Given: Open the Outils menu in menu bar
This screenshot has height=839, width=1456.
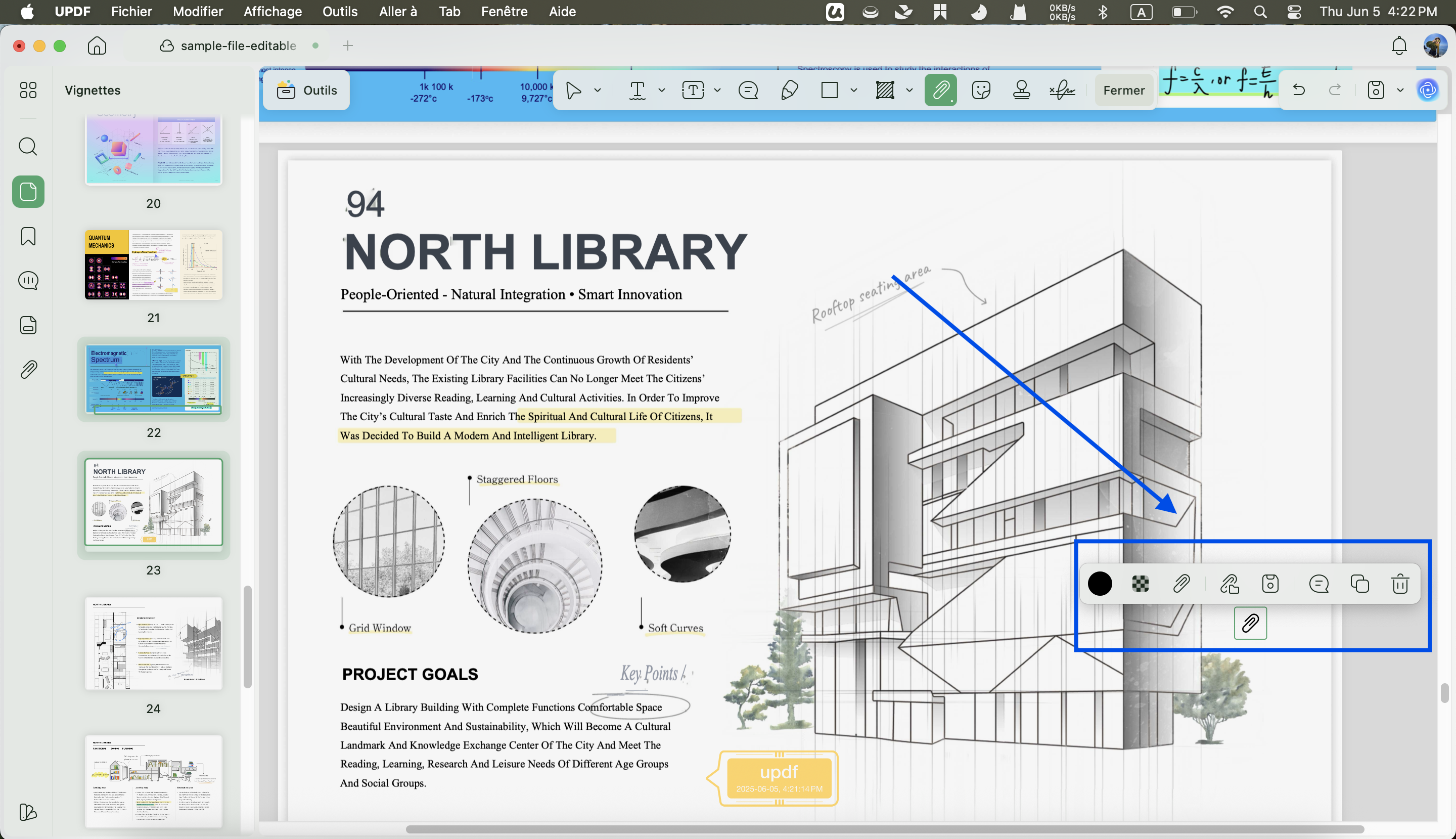Looking at the screenshot, I should pos(340,12).
